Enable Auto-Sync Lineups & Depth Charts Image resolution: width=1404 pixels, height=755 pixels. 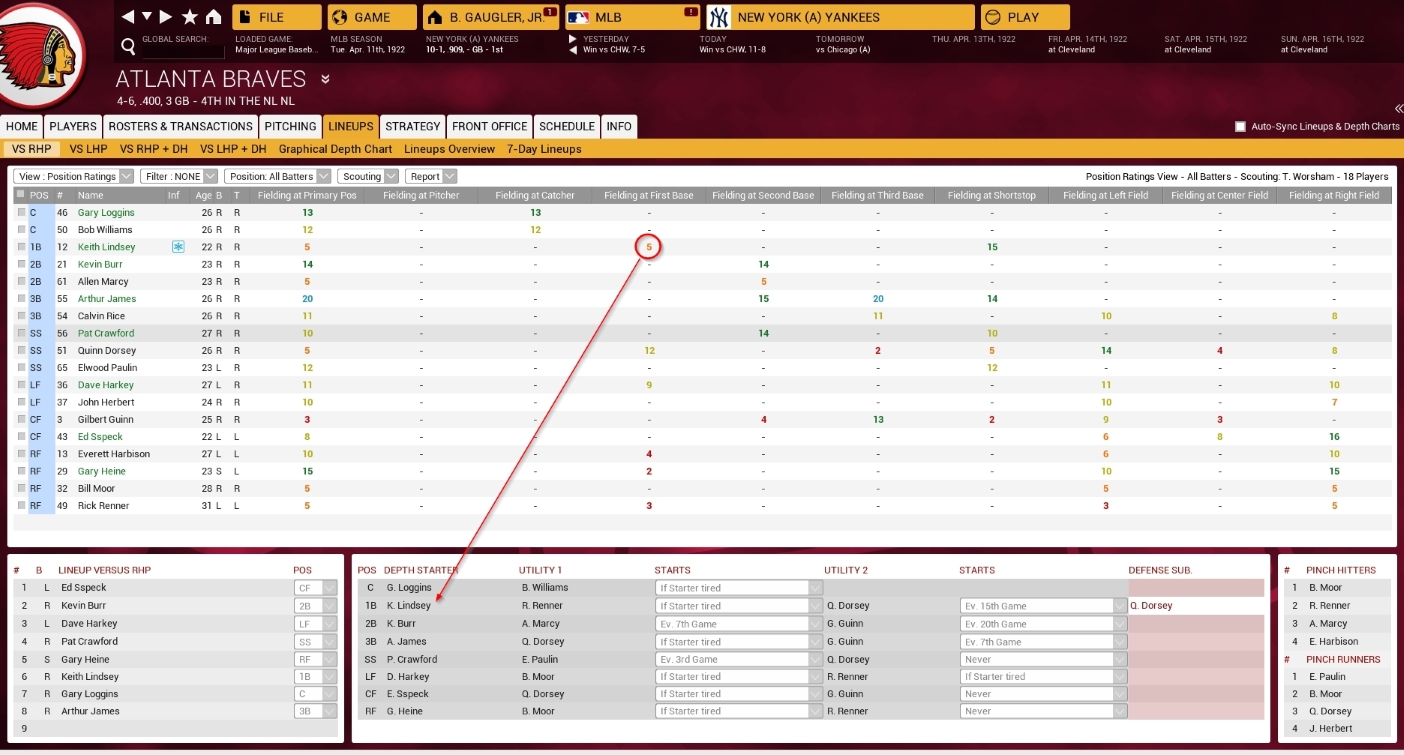tap(1240, 127)
